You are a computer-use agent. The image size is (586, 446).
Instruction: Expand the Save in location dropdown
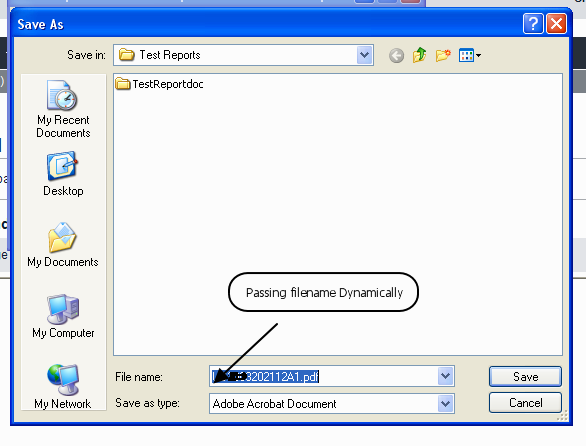point(364,55)
